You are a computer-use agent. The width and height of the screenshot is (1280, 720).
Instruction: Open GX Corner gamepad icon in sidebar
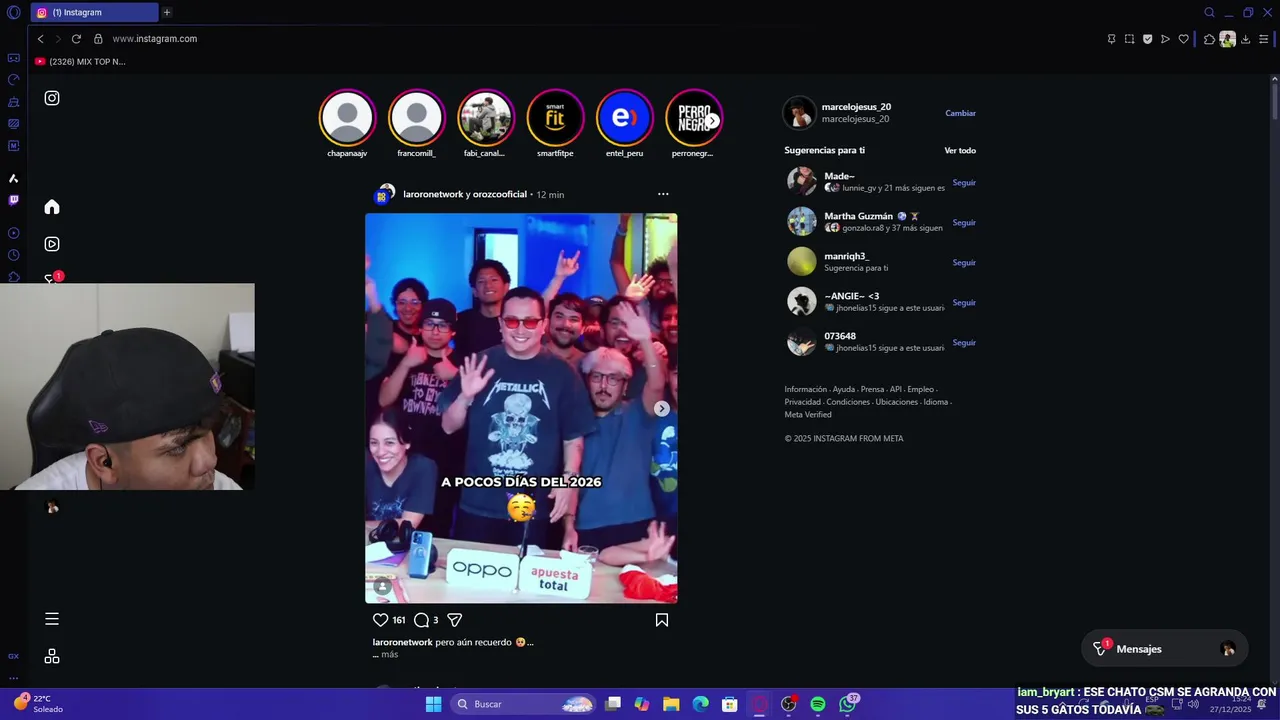coord(13,58)
